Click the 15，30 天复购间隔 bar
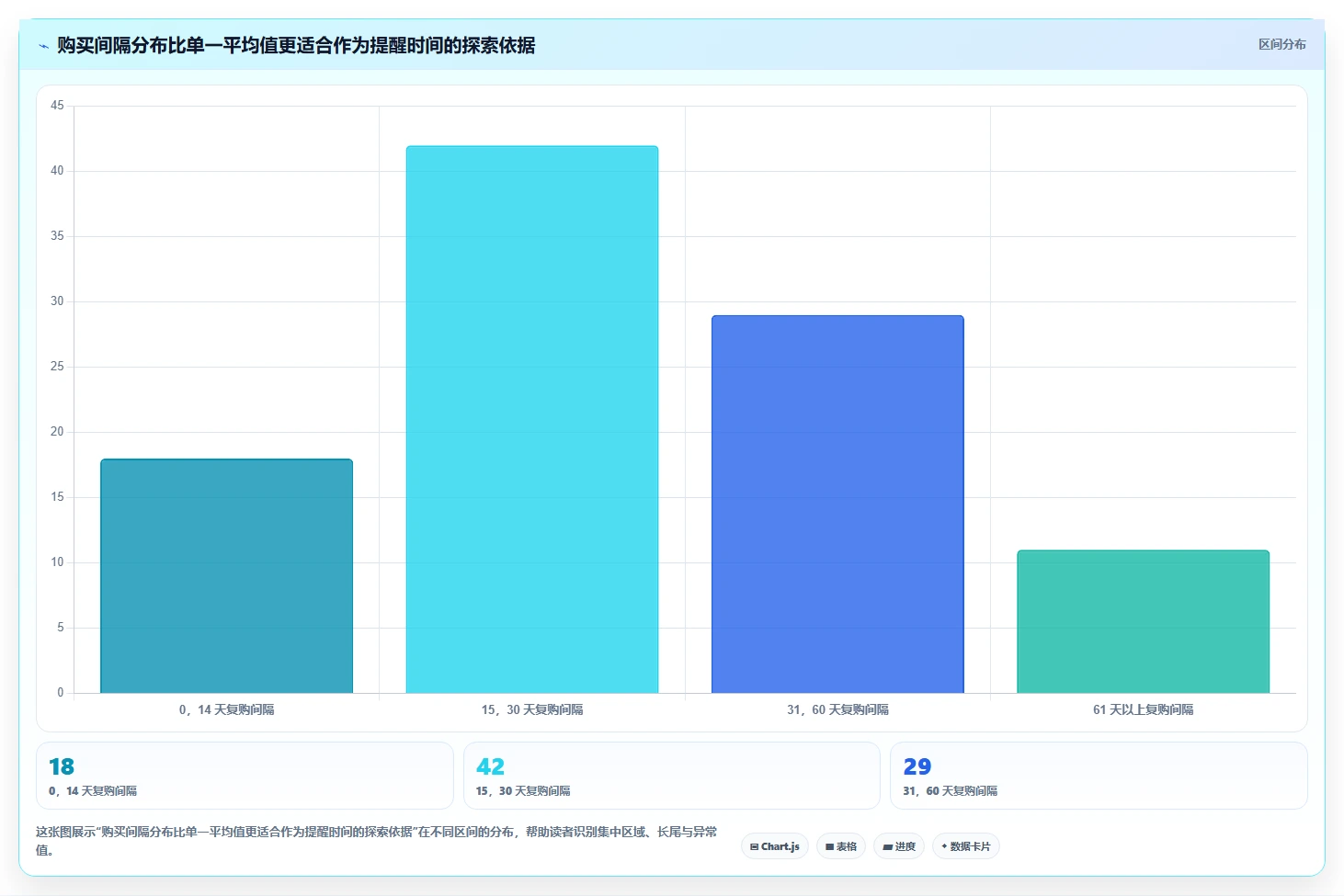 (532, 419)
